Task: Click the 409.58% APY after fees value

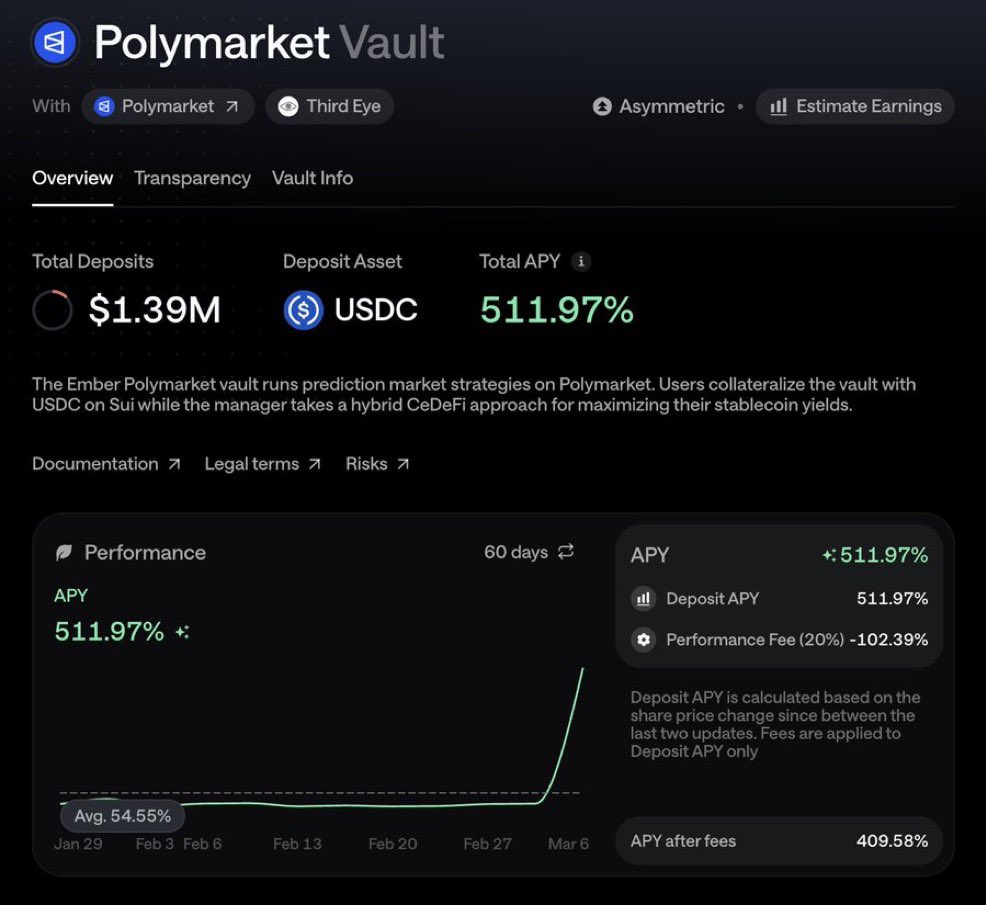Action: (x=892, y=841)
